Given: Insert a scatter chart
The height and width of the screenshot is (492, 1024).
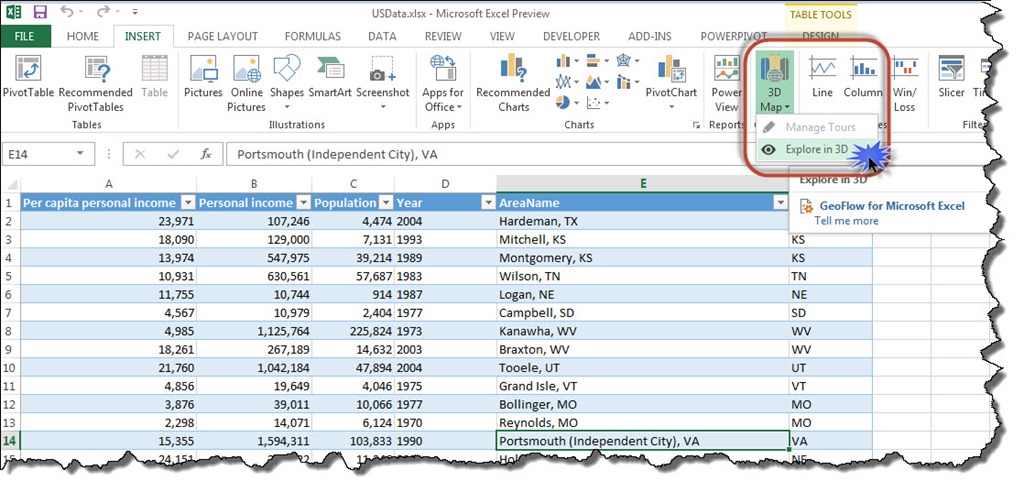Looking at the screenshot, I should tap(597, 103).
